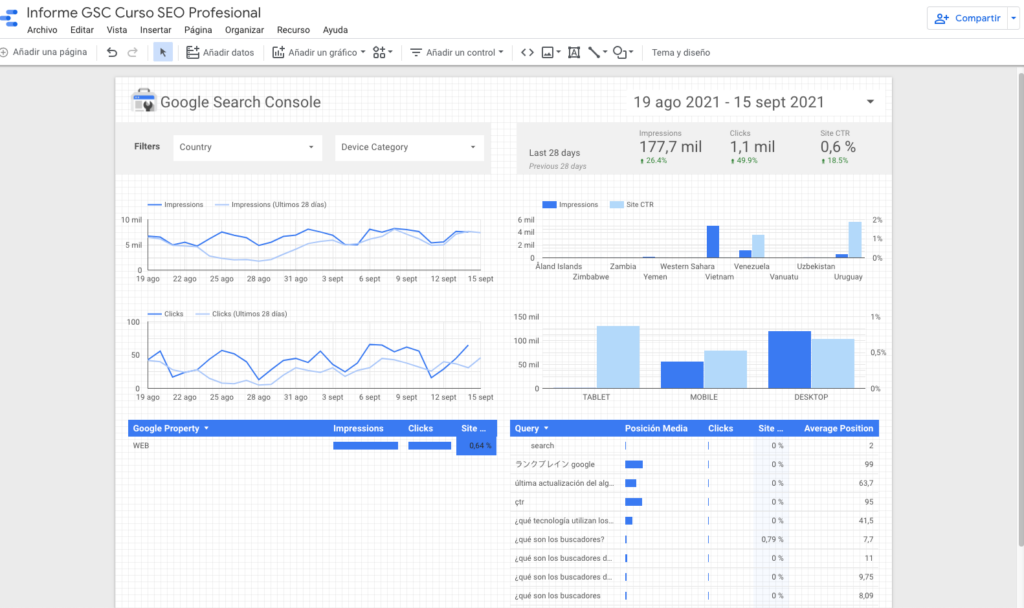
Task: Click the Google Search Console logo image
Action: 144,101
